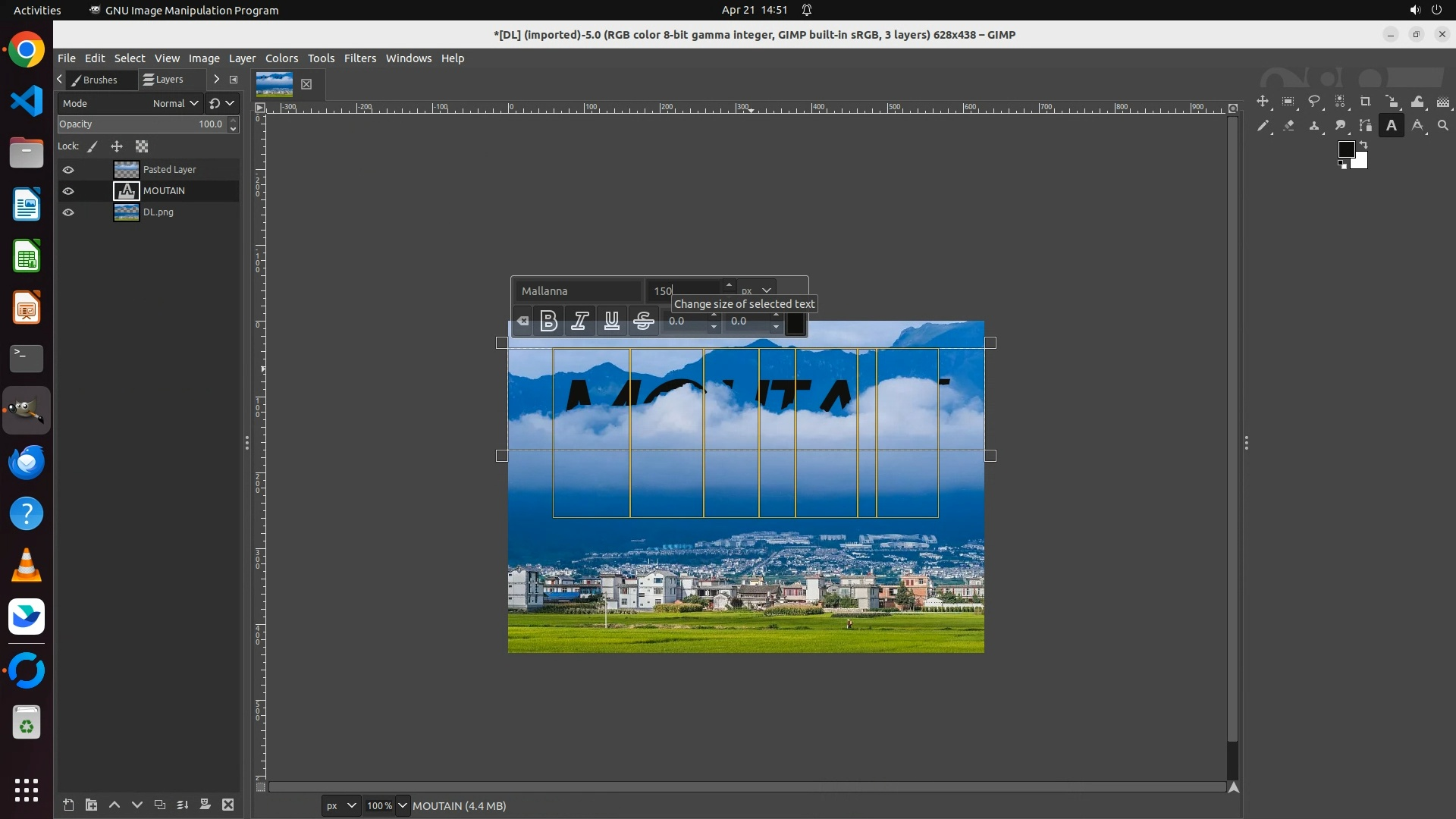1456x819 pixels.
Task: Create a new layer group
Action: click(x=91, y=805)
